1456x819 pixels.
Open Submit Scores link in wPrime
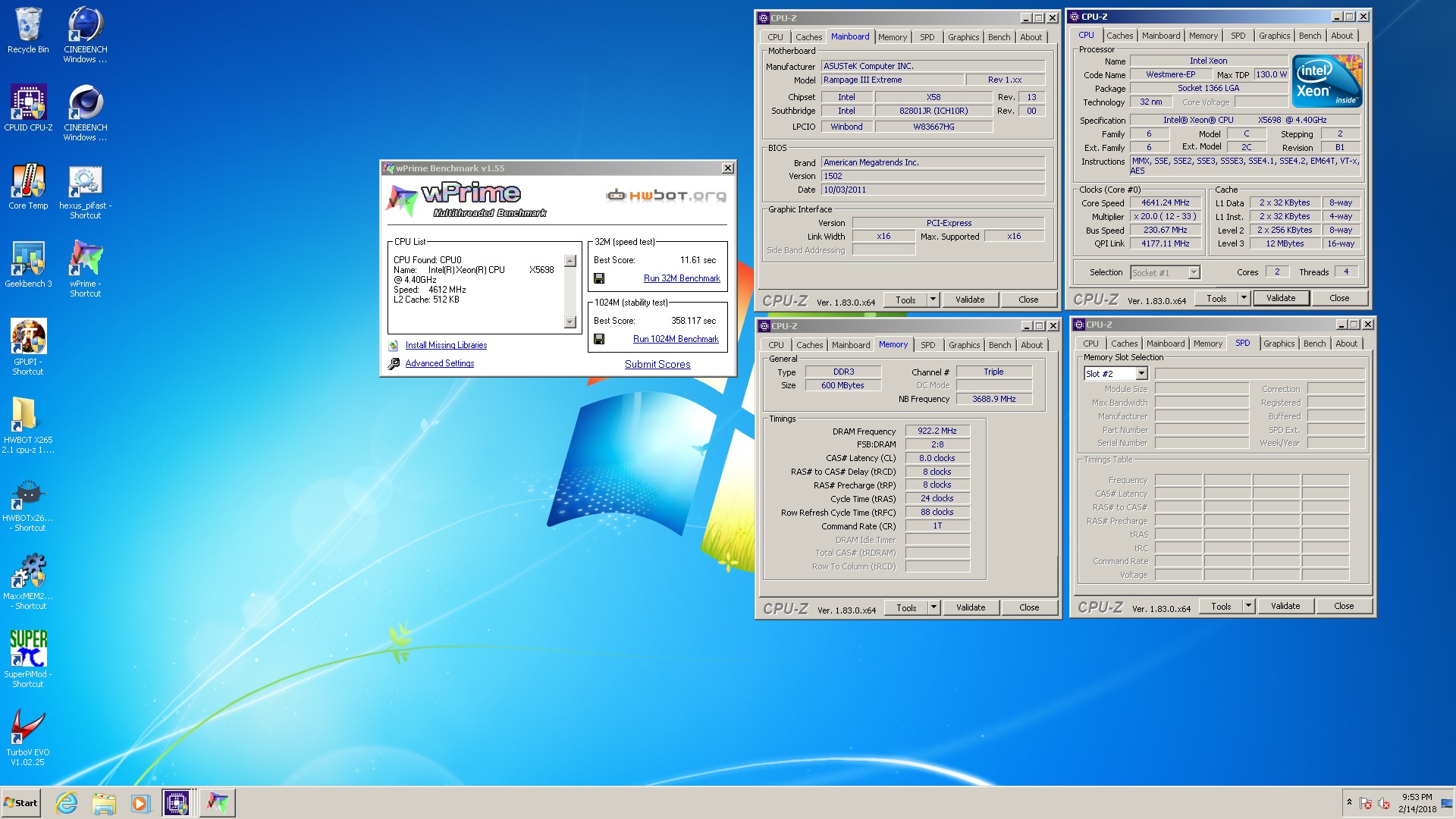pos(657,365)
